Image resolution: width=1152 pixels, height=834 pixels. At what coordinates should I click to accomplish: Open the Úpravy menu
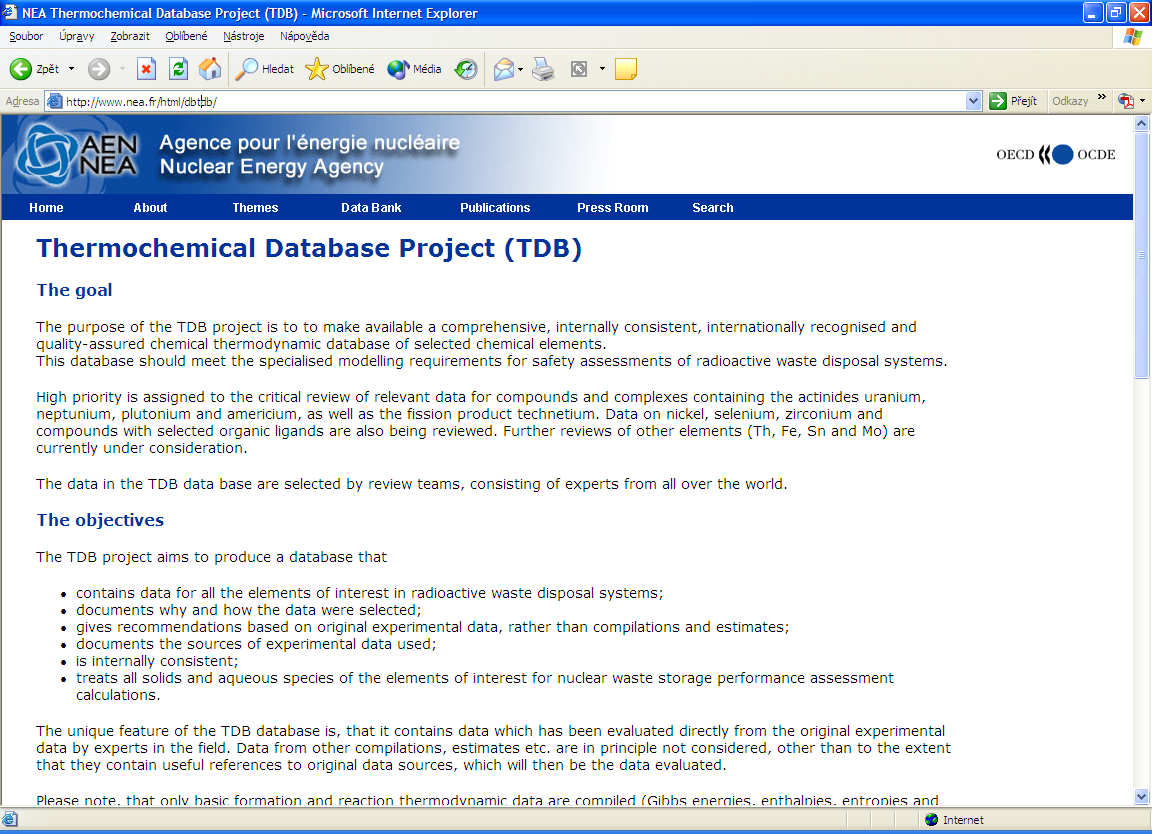[76, 36]
